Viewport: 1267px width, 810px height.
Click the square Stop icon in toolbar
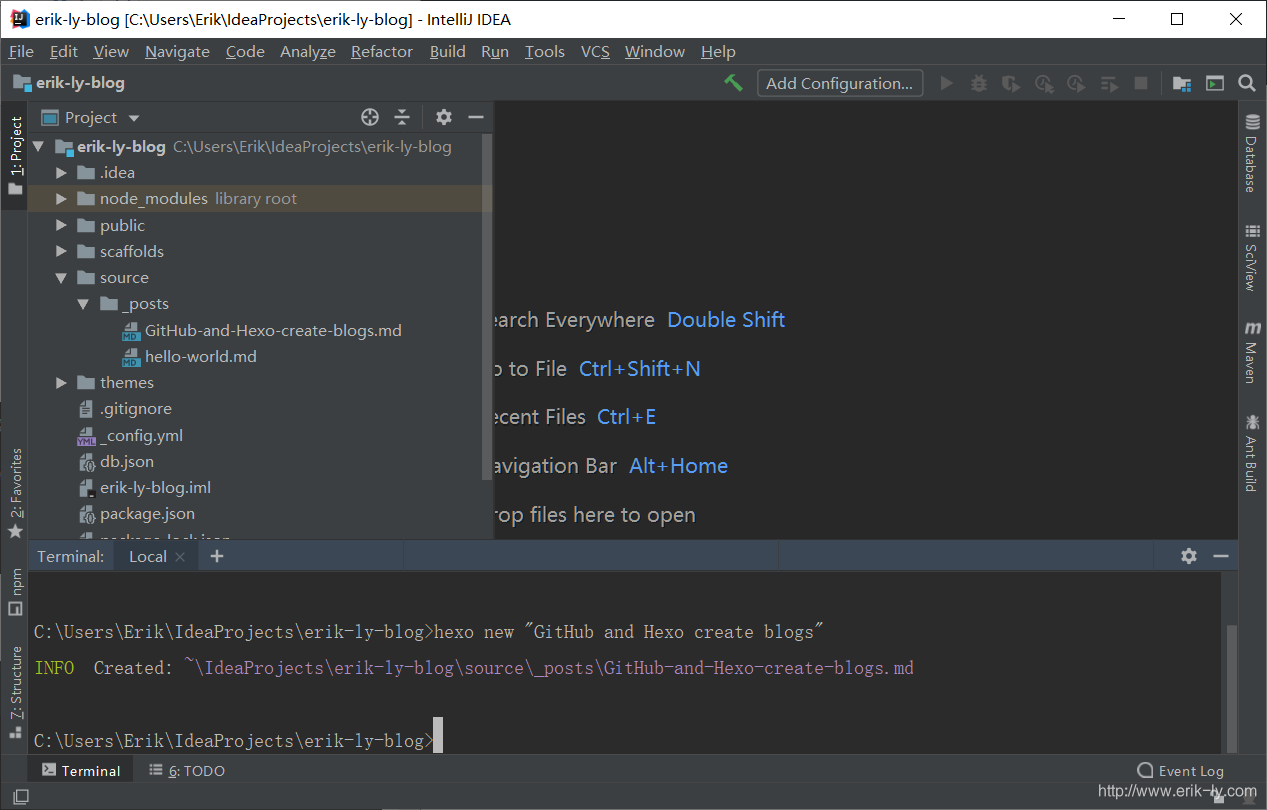point(1140,83)
